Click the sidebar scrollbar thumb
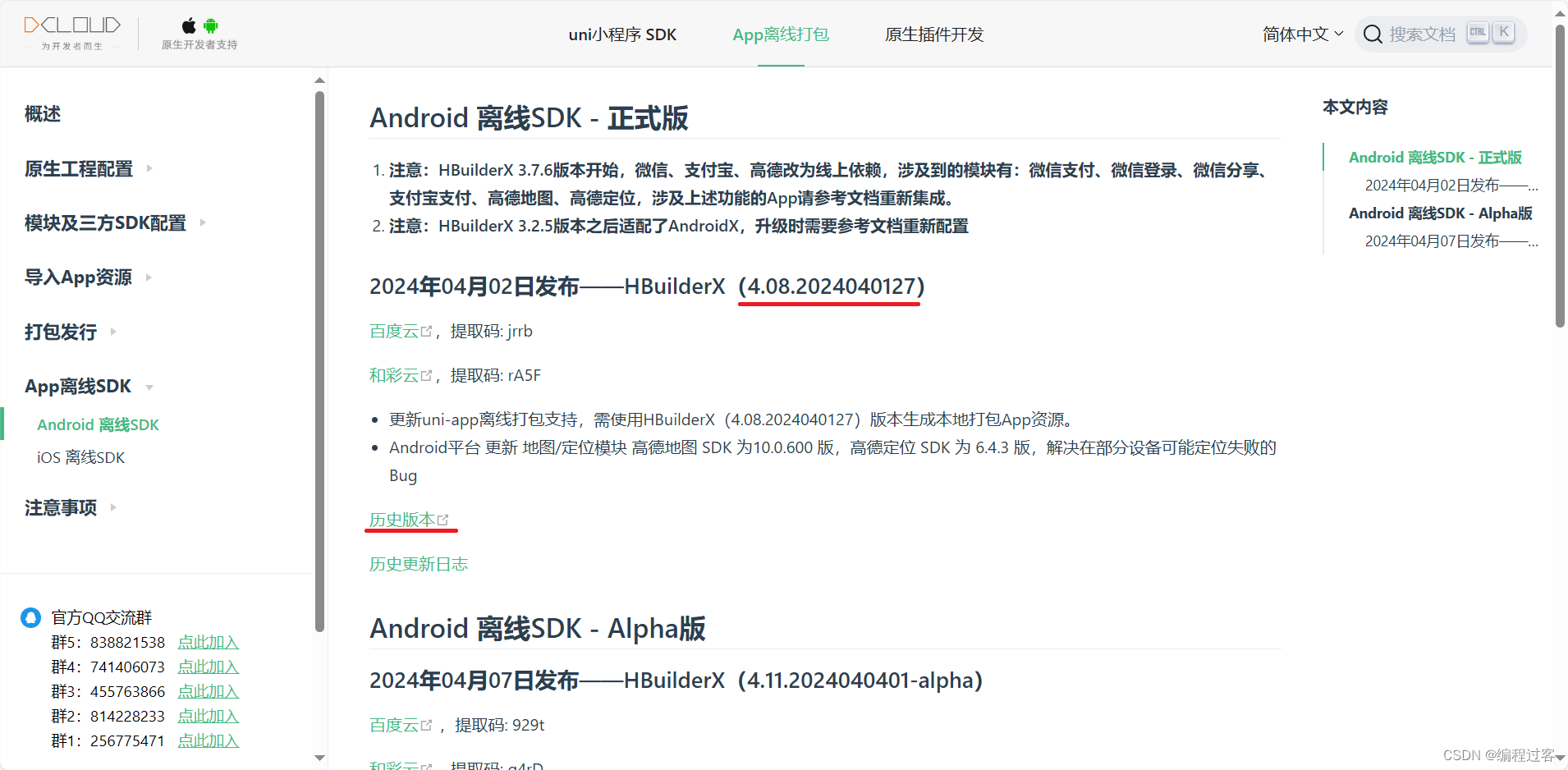 pos(320,361)
